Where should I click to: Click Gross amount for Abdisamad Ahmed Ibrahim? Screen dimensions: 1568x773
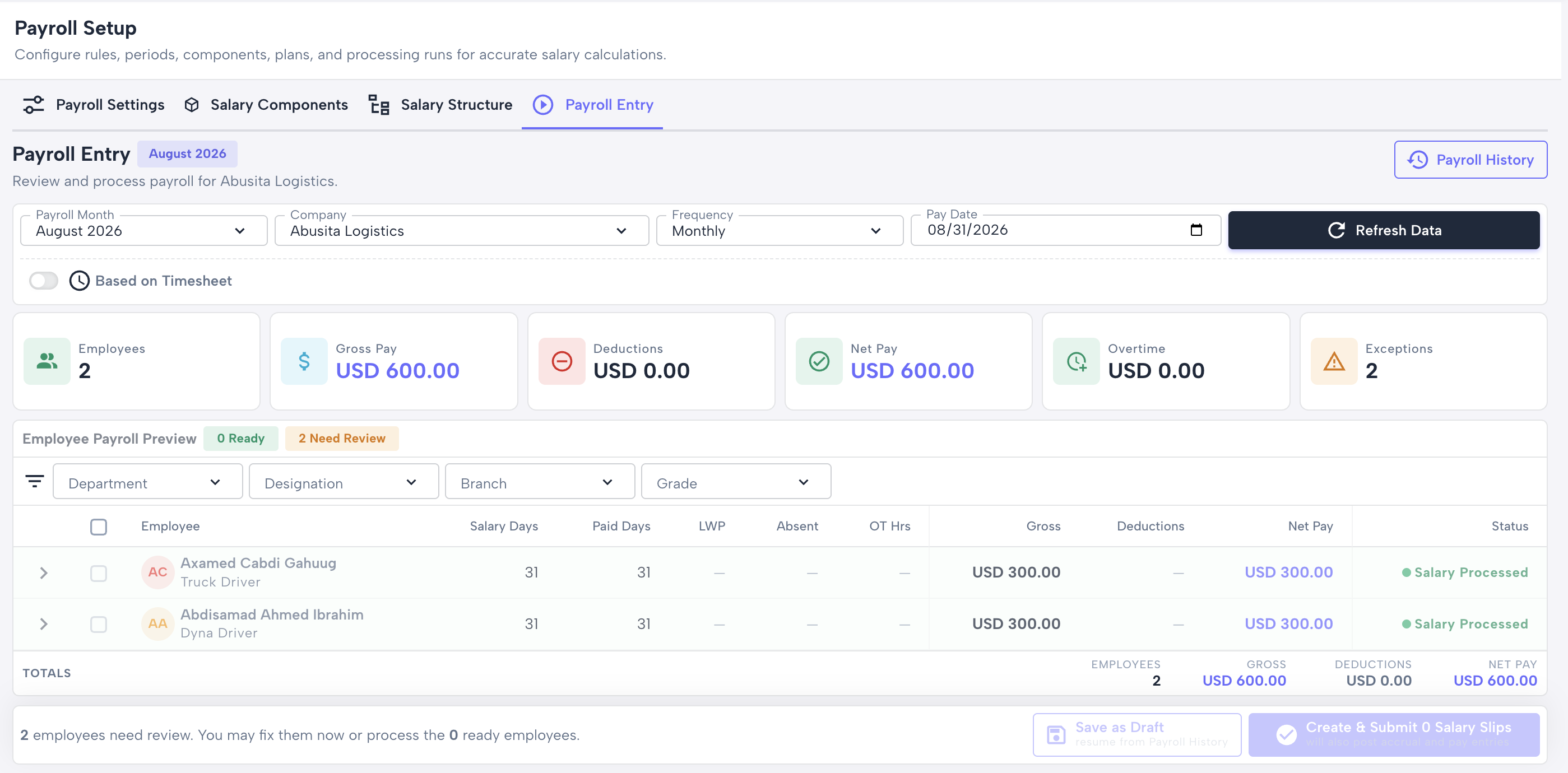[1016, 624]
